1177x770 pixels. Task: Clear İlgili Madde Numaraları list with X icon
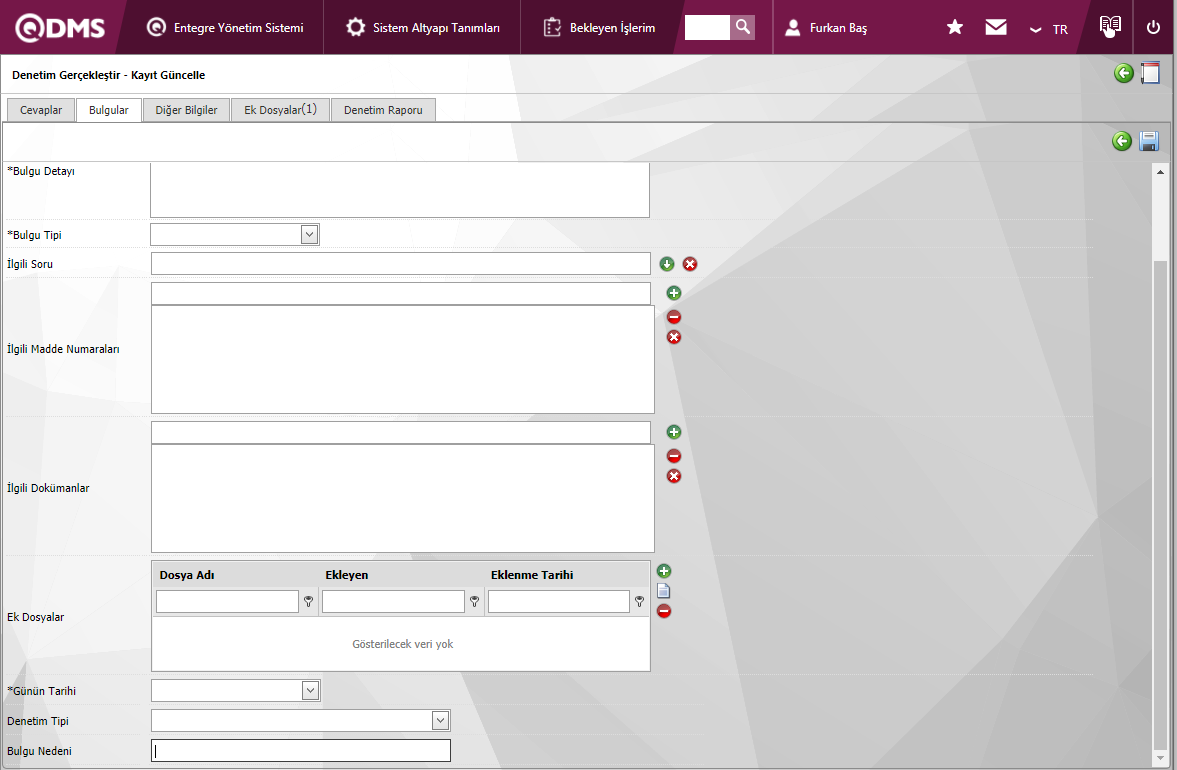point(674,337)
